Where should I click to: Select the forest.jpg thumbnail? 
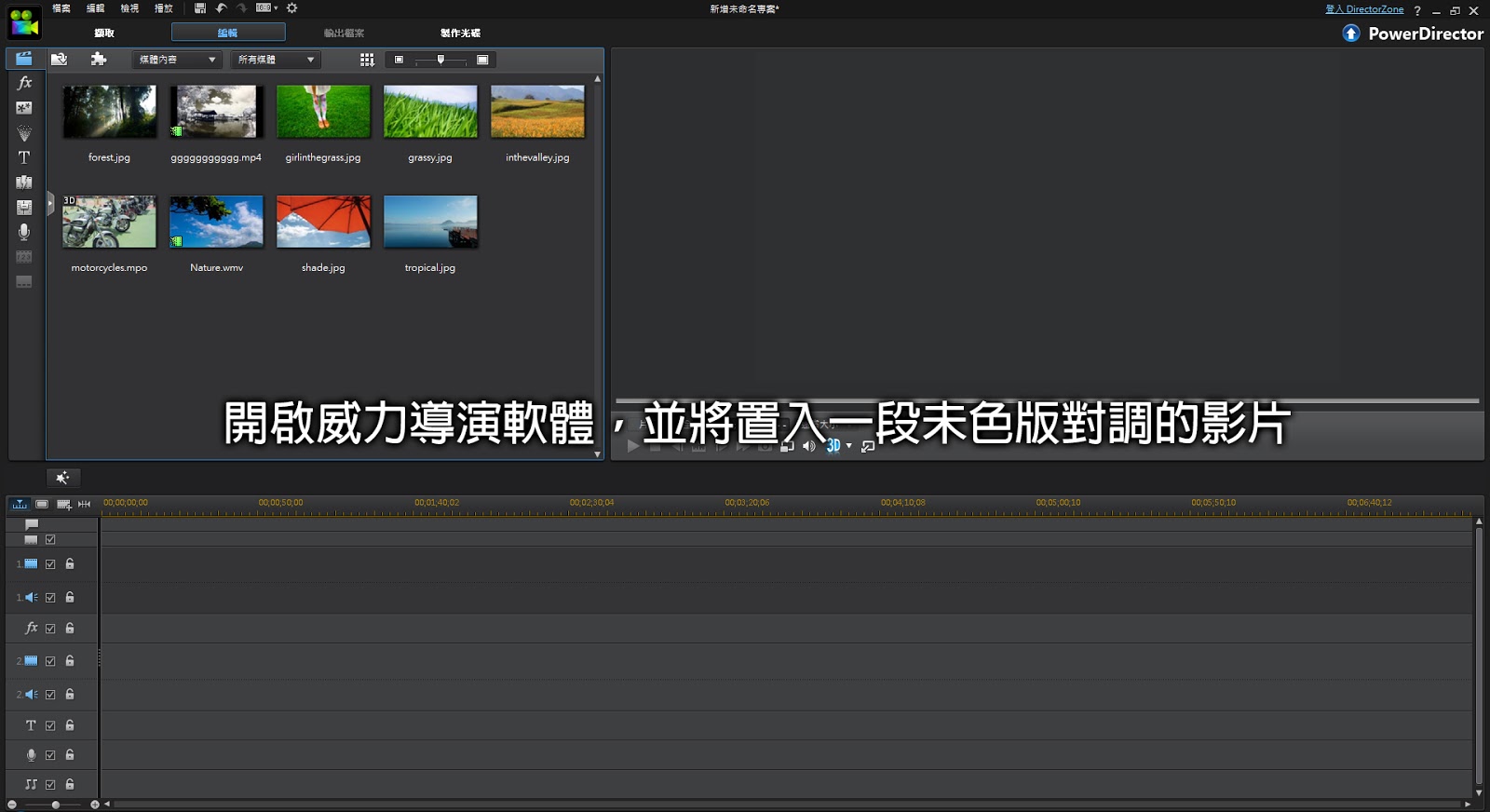click(x=110, y=112)
